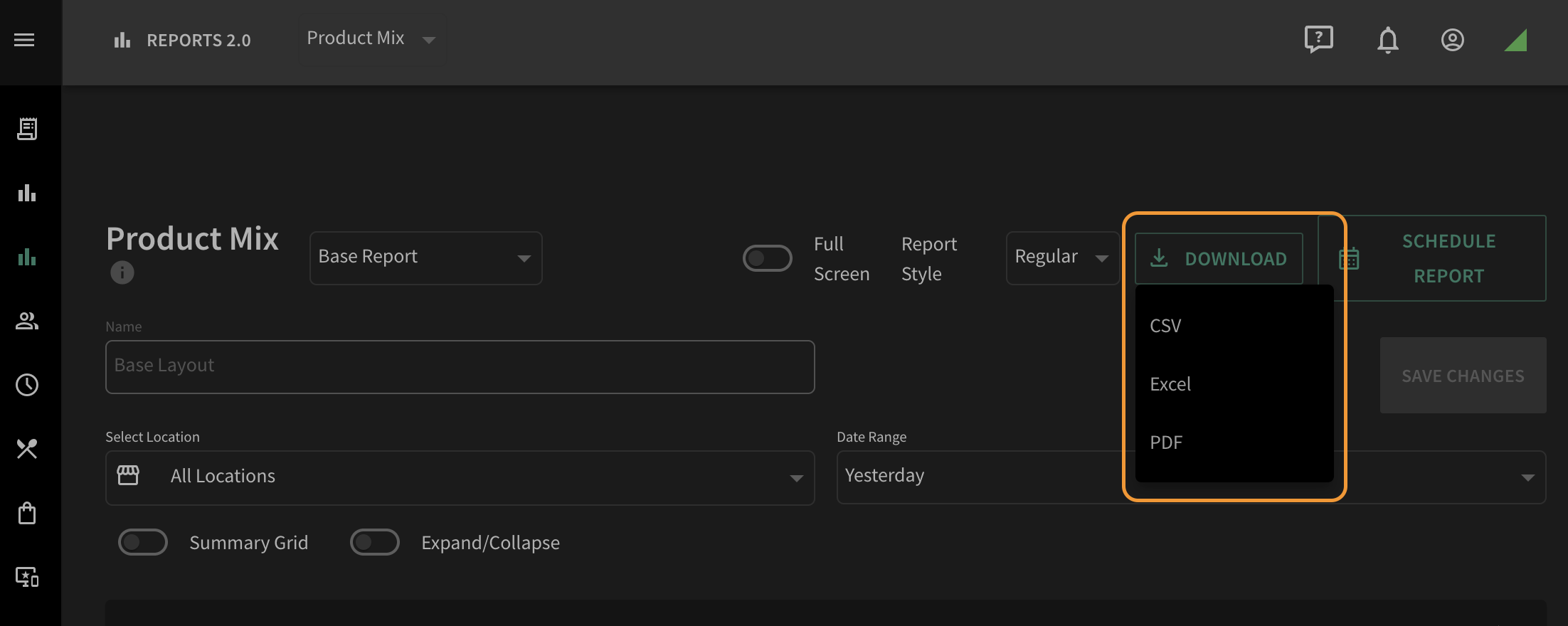Open the Regular report style dropdown

tap(1061, 258)
